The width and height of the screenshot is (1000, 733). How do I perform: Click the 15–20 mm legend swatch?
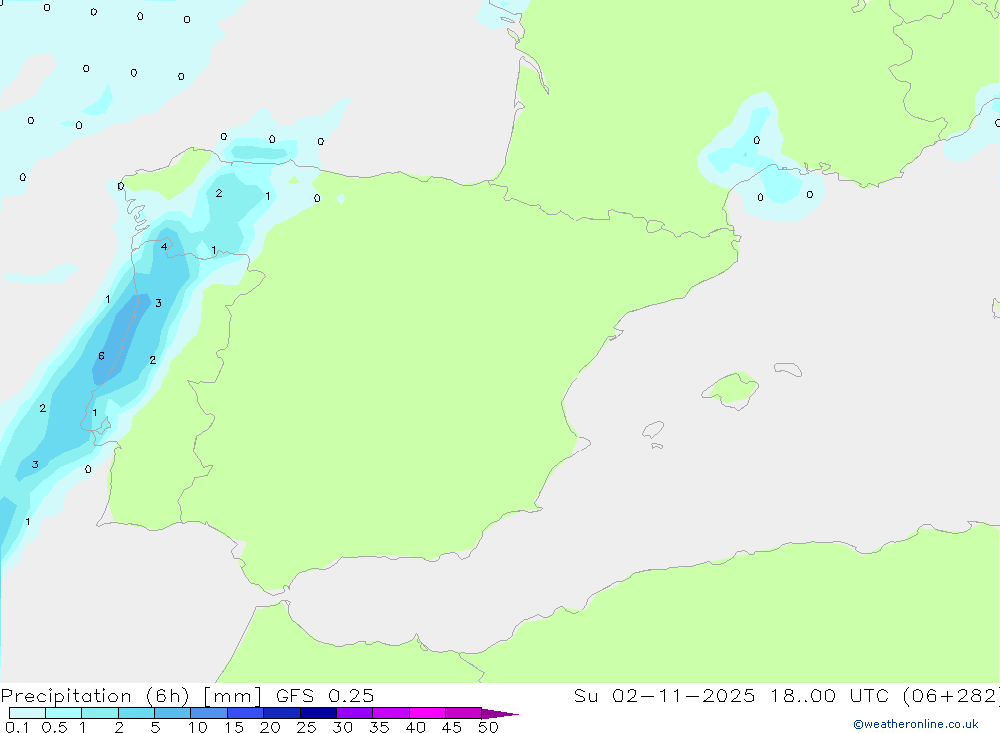[246, 713]
